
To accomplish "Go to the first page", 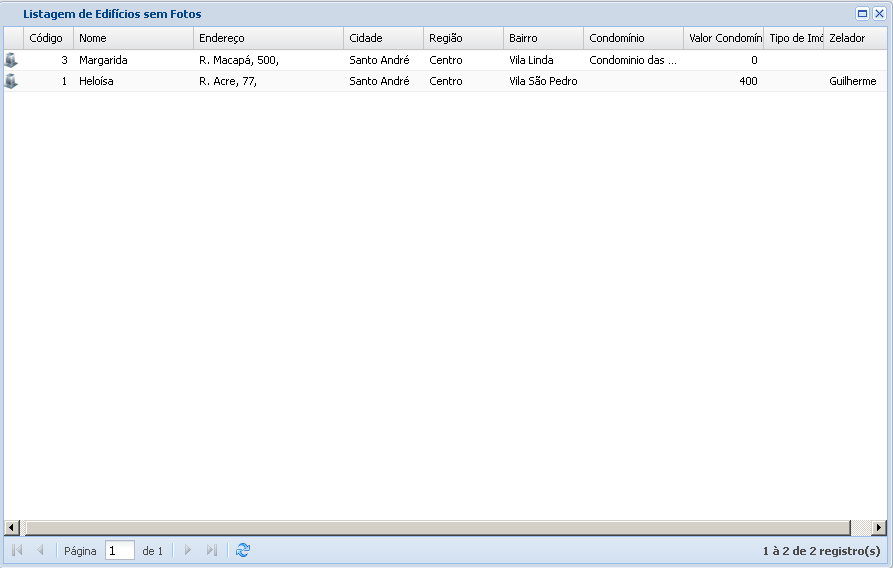I will (17, 550).
